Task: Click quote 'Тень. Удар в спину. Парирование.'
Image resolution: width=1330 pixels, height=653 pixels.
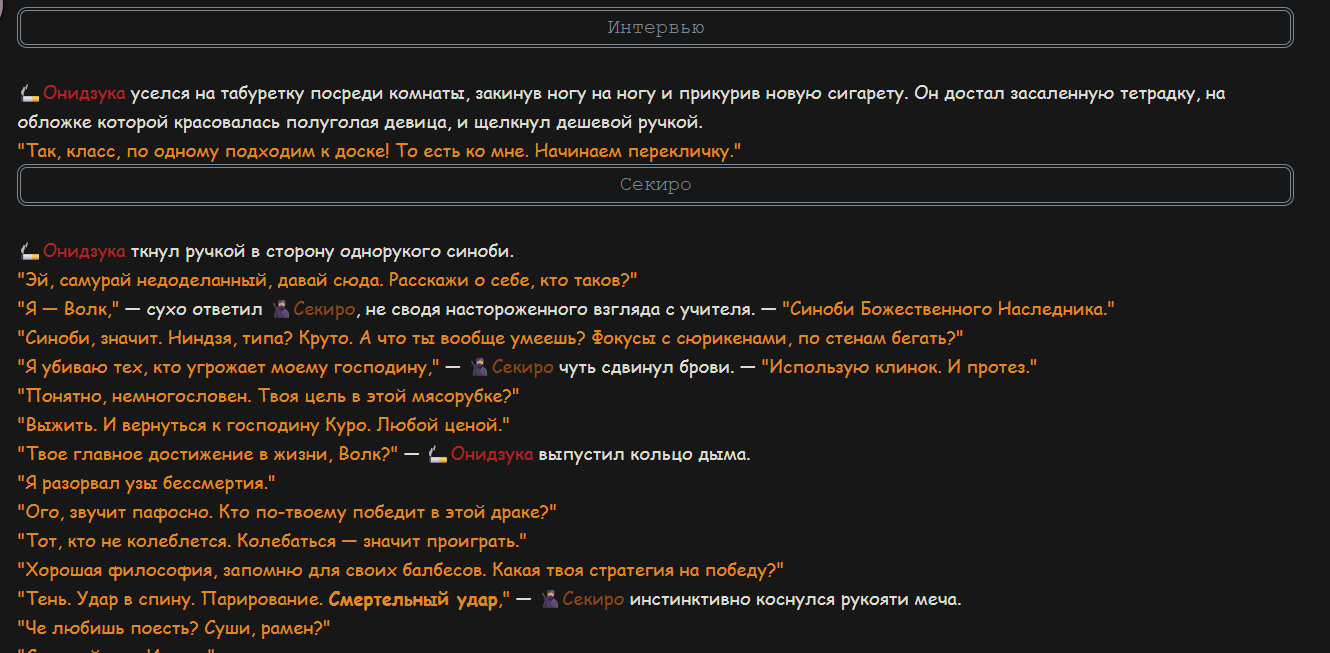Action: pyautogui.click(x=172, y=599)
